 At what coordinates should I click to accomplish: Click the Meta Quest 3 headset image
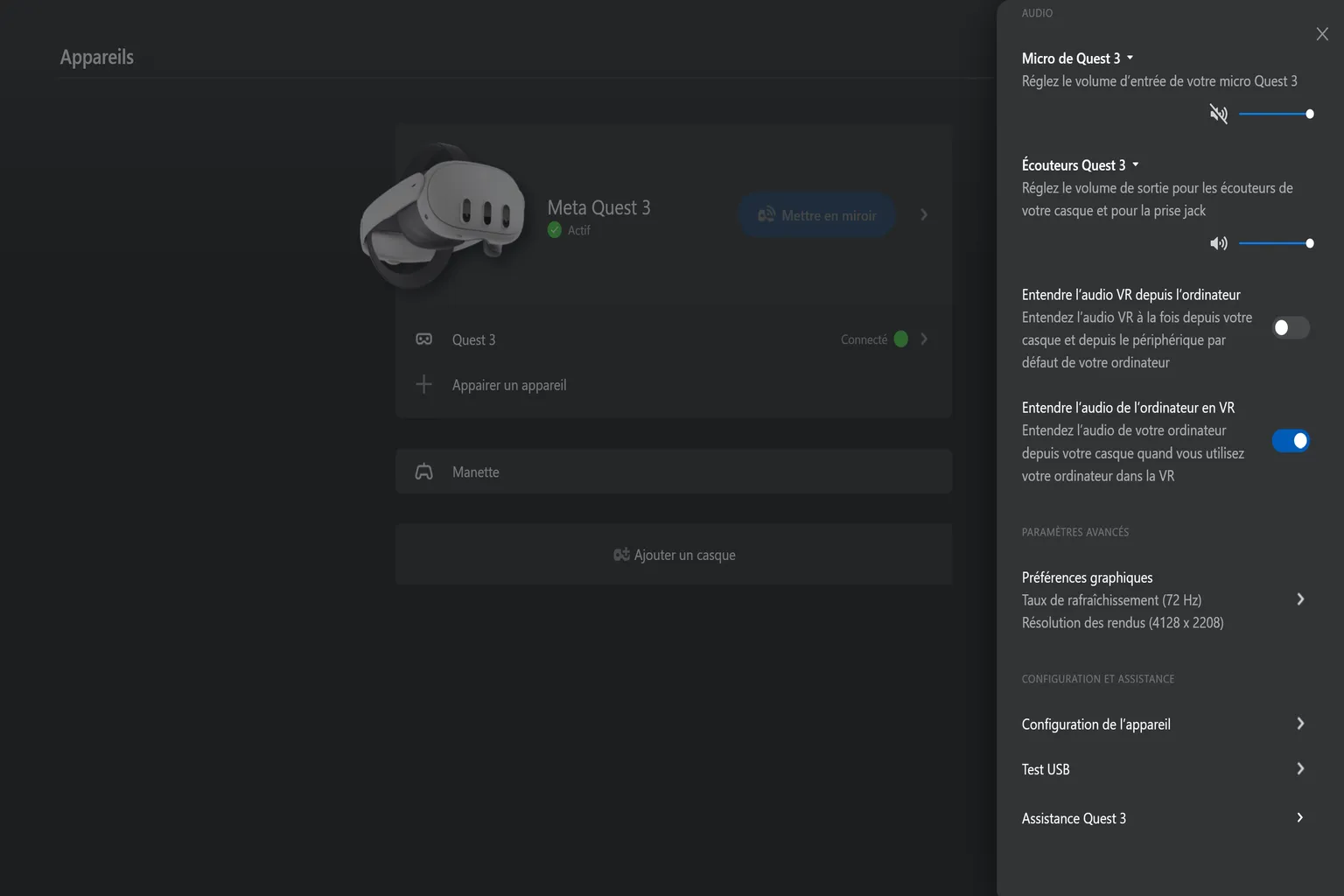(x=443, y=215)
